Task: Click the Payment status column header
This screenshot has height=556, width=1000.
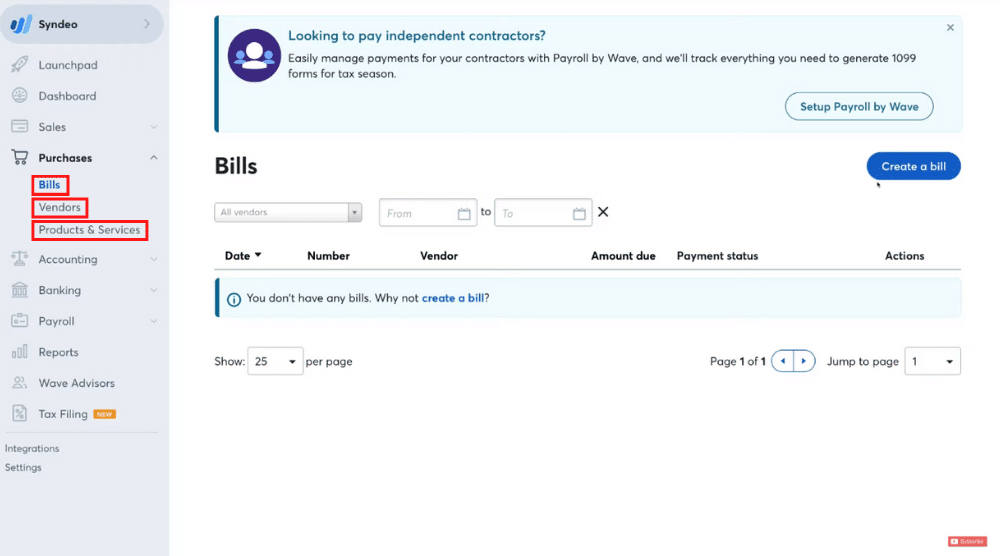Action: click(x=717, y=256)
